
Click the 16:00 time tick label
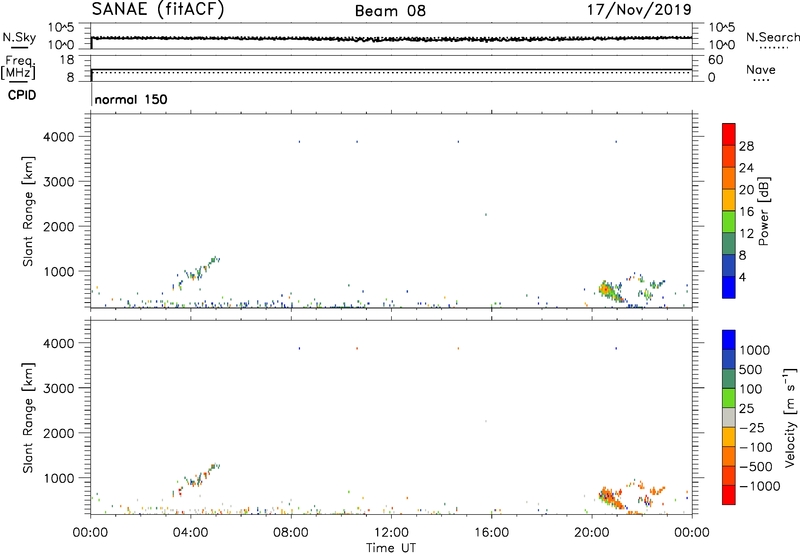[491, 533]
